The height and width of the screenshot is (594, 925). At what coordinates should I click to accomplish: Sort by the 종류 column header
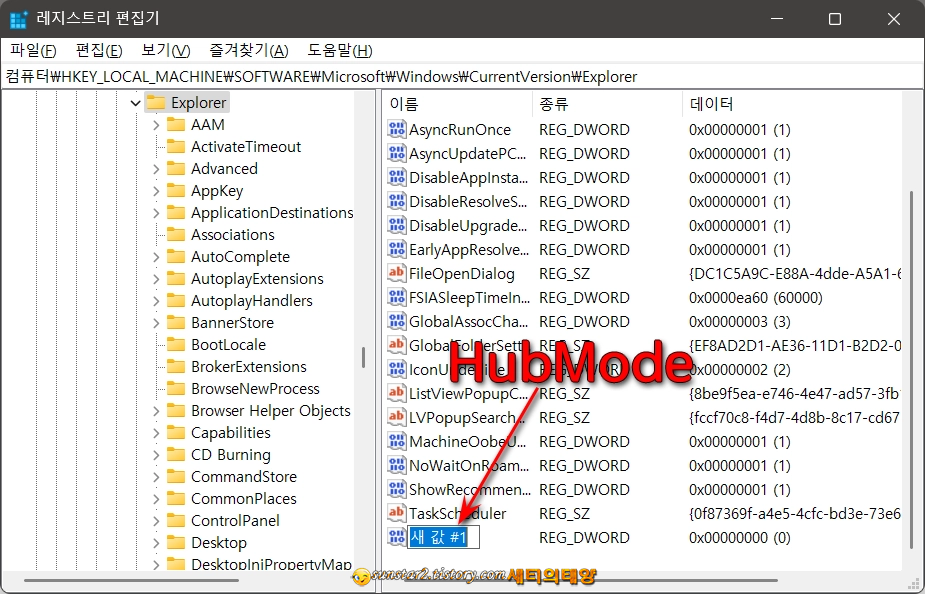click(607, 104)
